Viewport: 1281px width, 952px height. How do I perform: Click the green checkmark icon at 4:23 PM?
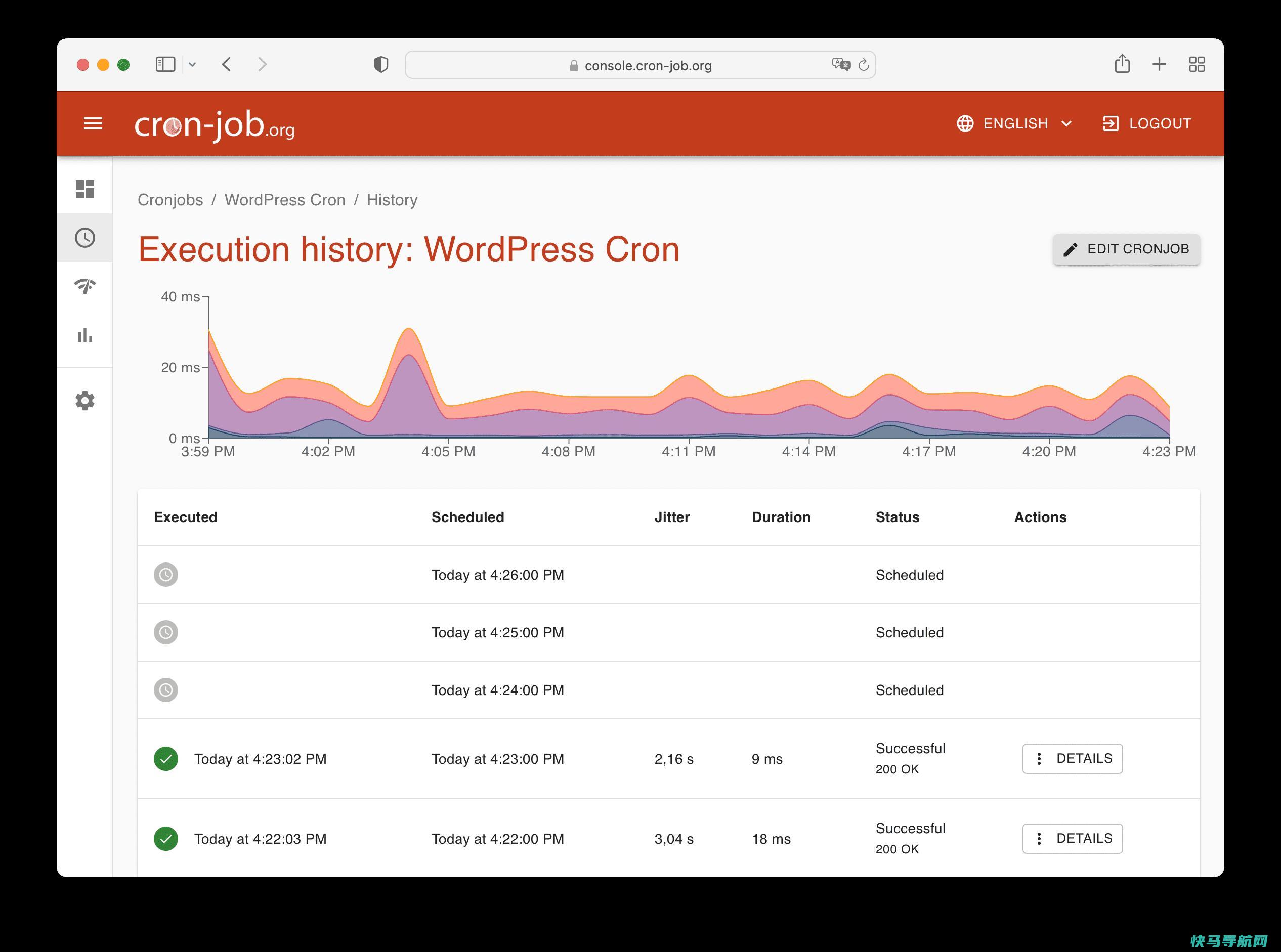coord(166,758)
